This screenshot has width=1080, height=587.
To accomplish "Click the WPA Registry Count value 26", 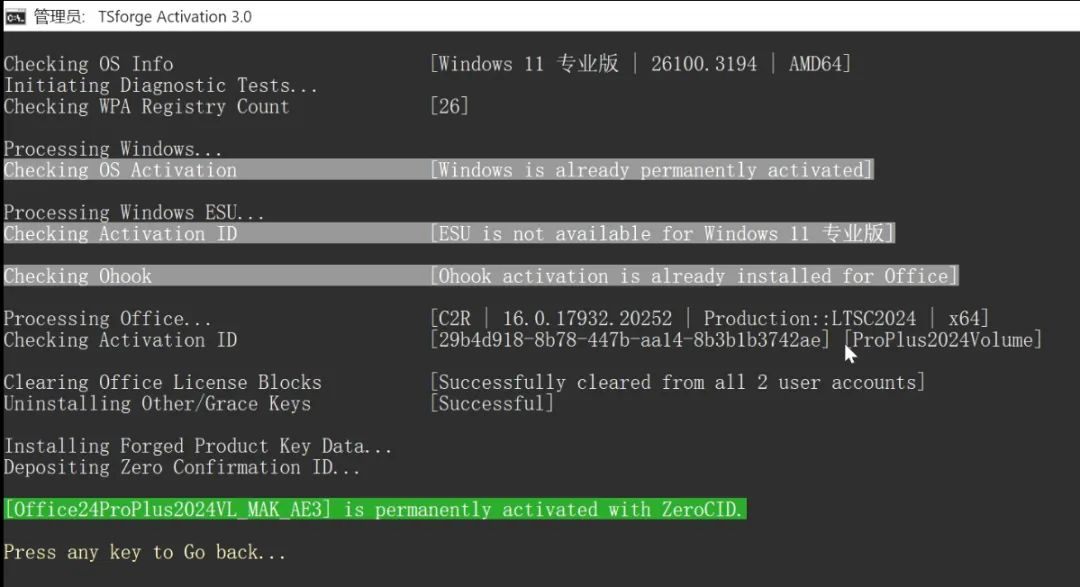I will [x=449, y=107].
